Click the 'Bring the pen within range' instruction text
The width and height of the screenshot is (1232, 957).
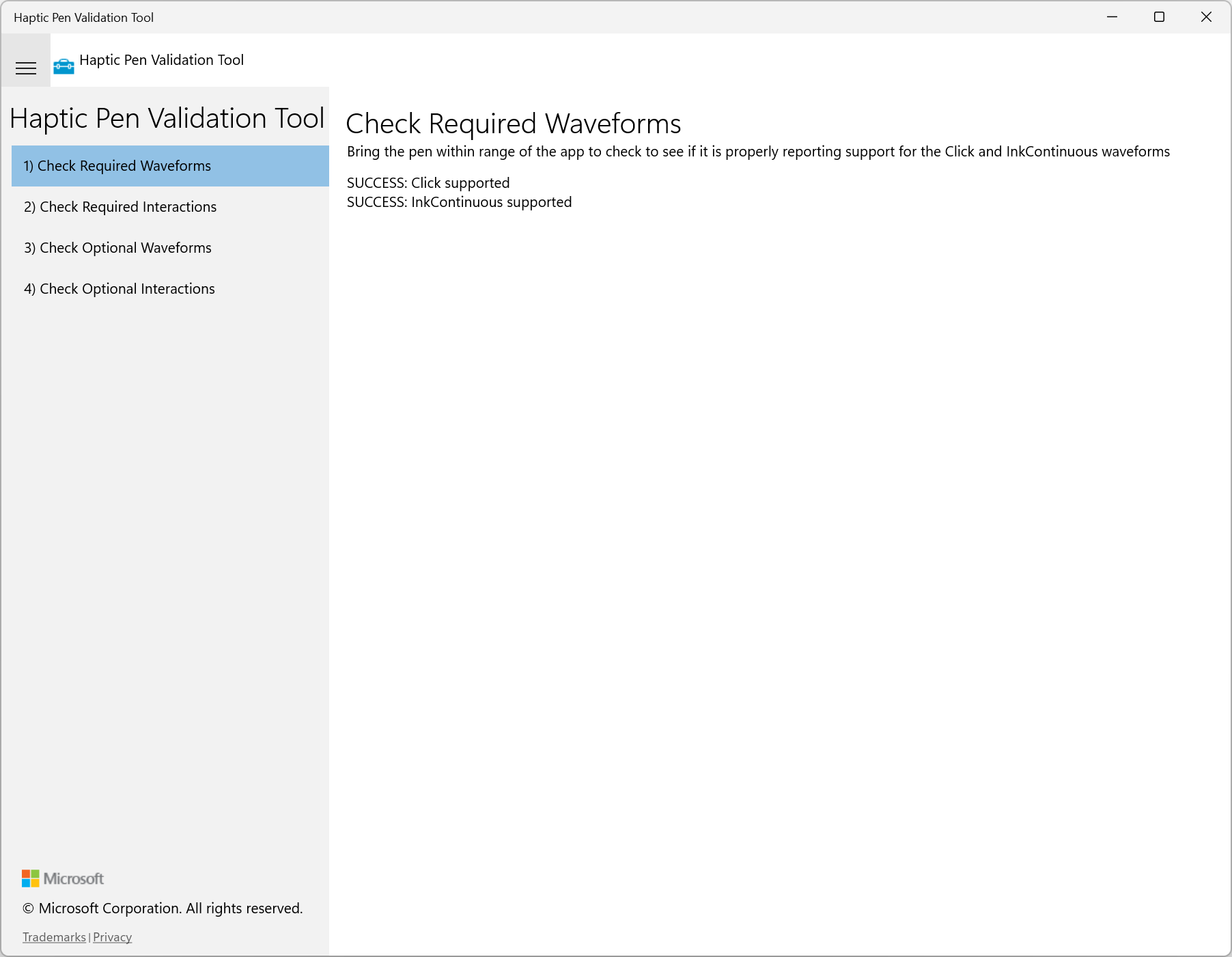pyautogui.click(x=758, y=152)
